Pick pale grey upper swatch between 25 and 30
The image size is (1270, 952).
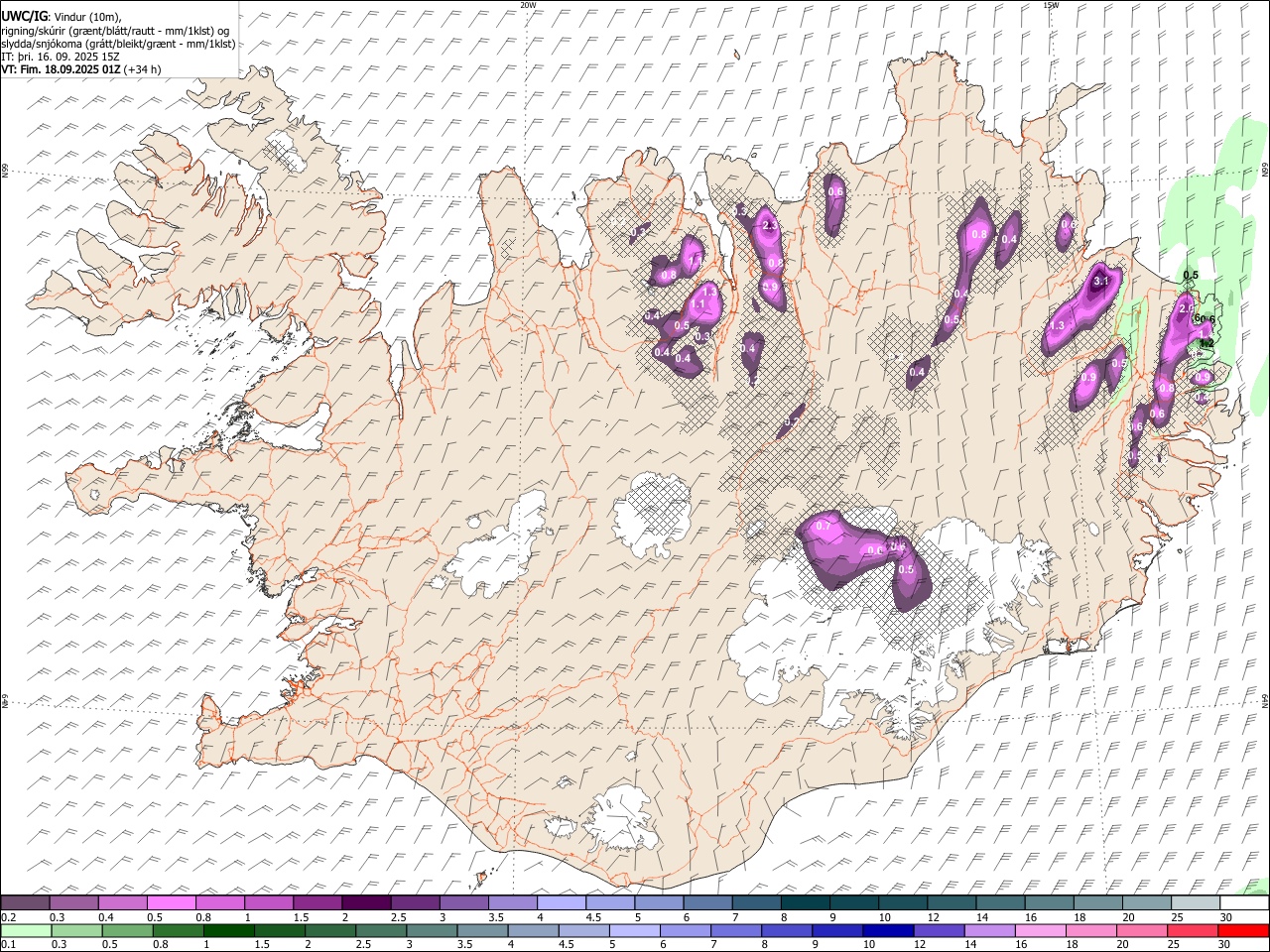tap(1197, 902)
